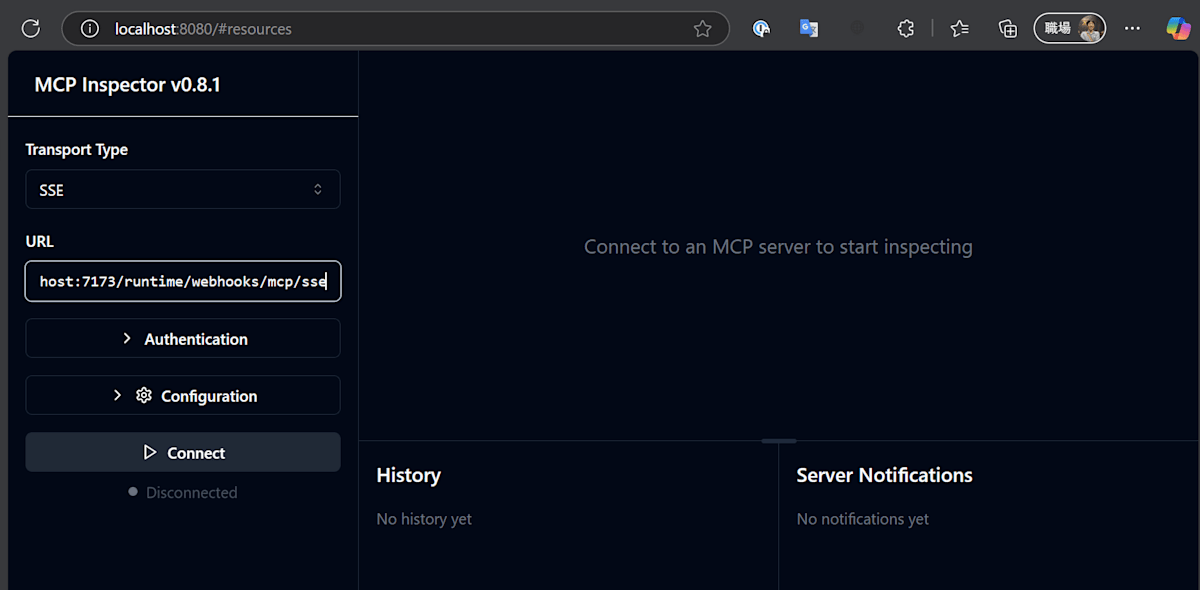Open the Transport Type SSE dropdown
The width and height of the screenshot is (1200, 590).
point(183,189)
